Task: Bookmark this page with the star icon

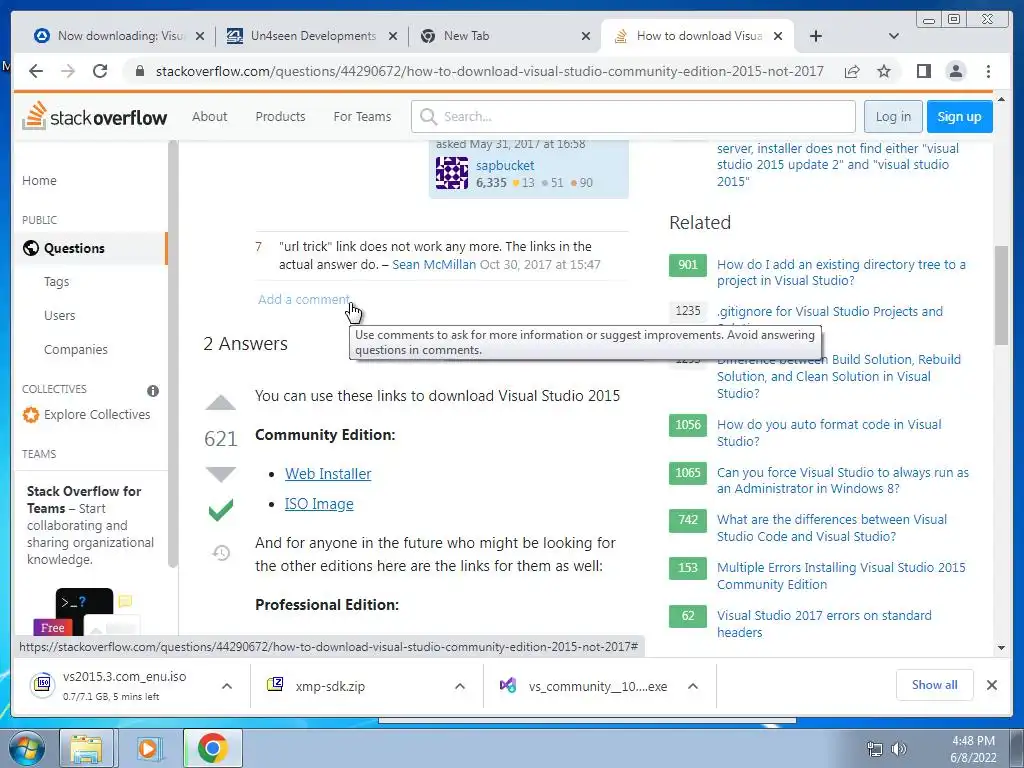Action: click(884, 71)
